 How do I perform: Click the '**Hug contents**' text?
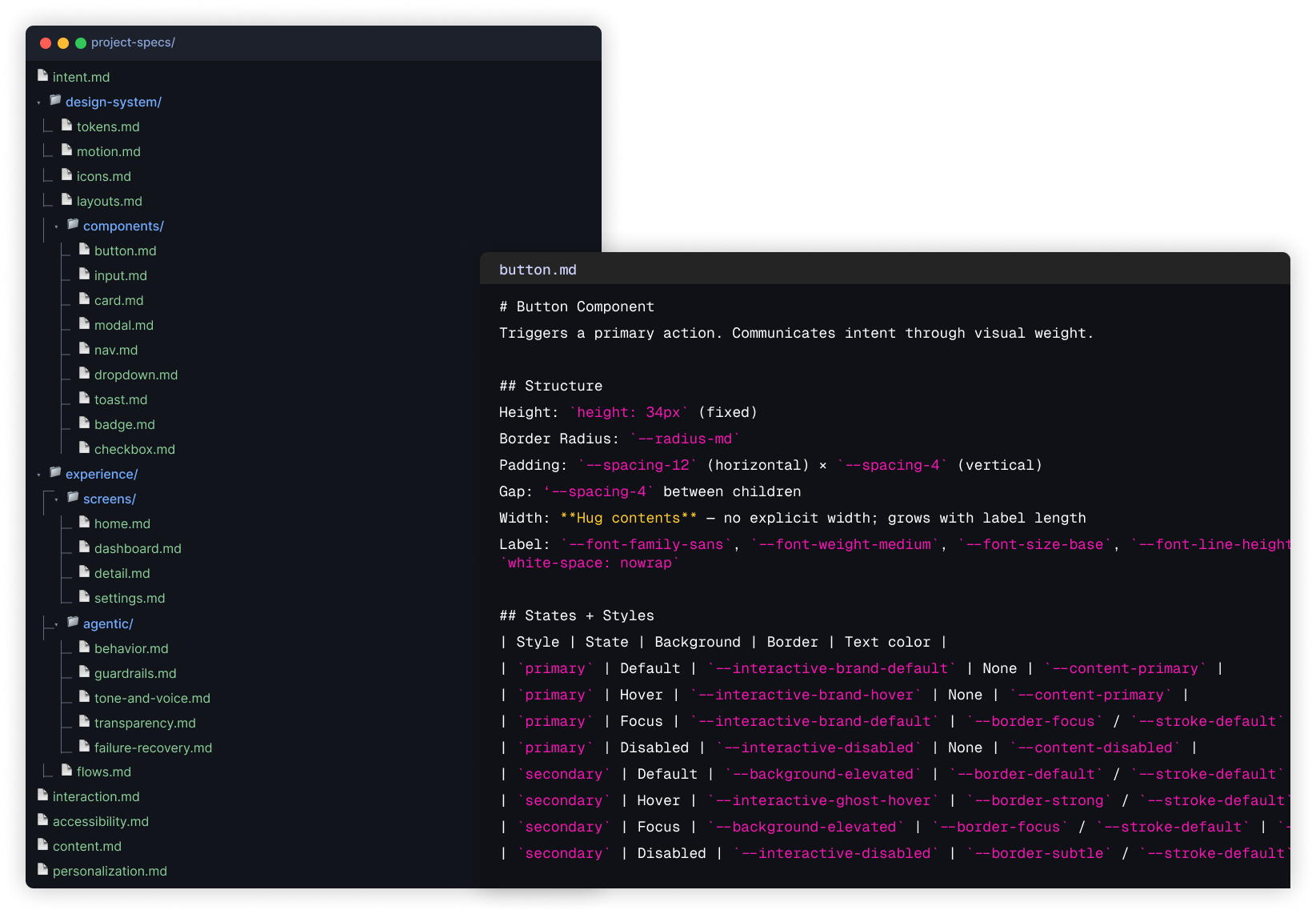[629, 518]
